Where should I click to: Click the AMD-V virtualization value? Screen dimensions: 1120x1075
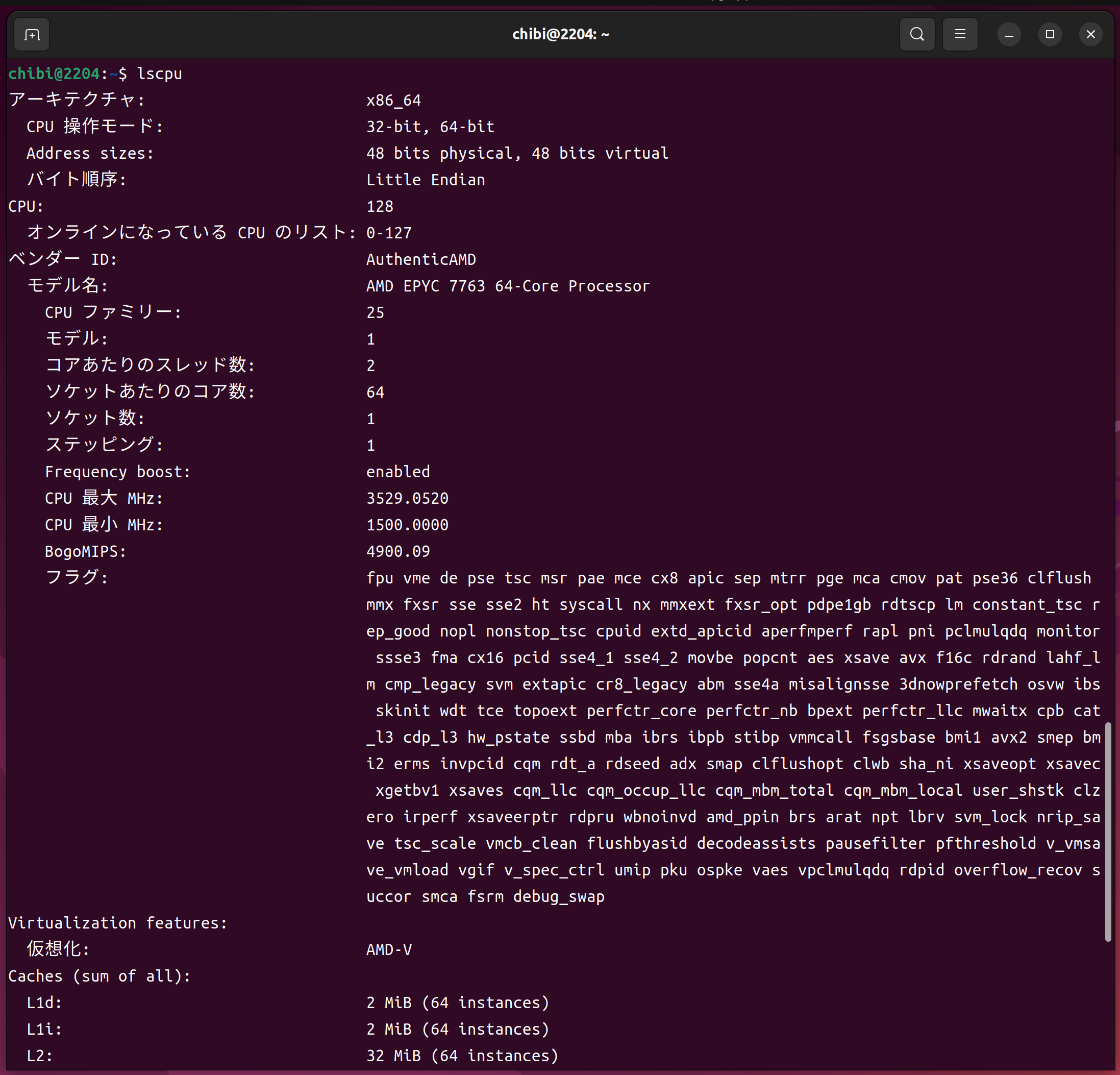(389, 949)
